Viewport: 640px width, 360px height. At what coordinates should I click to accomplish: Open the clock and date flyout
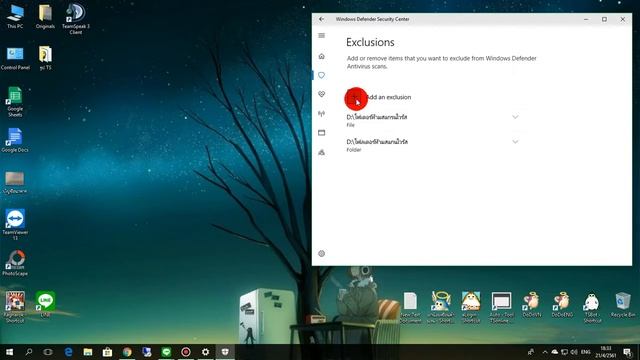coord(606,352)
